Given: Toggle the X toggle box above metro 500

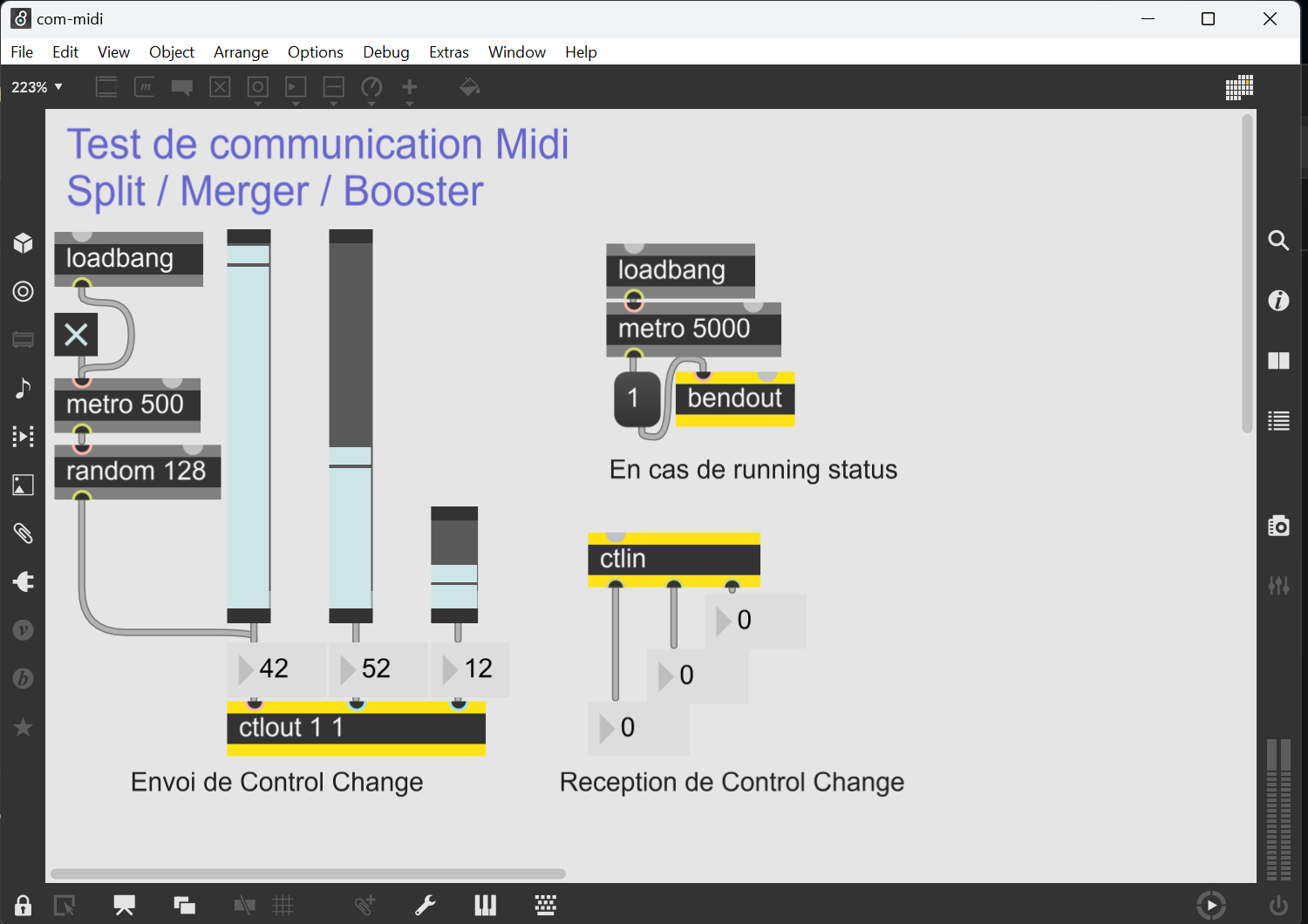Looking at the screenshot, I should point(76,335).
